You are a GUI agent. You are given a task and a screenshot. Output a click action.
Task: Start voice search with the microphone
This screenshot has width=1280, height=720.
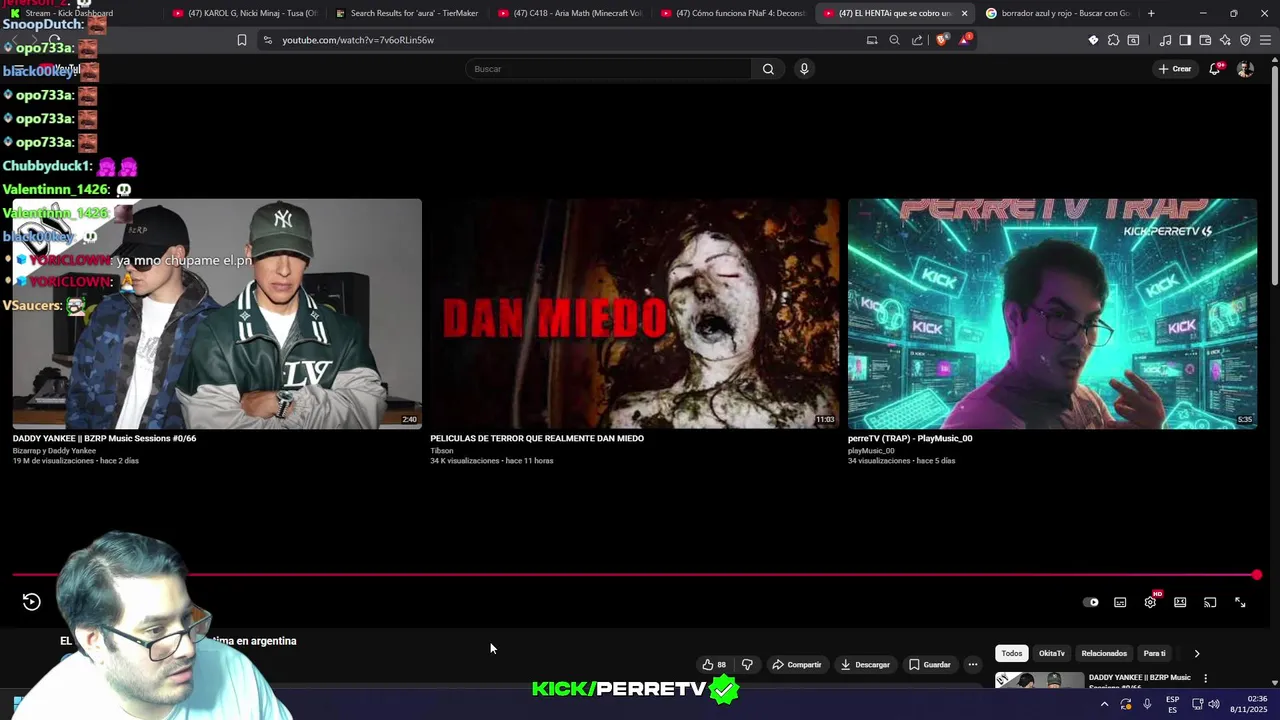804,69
